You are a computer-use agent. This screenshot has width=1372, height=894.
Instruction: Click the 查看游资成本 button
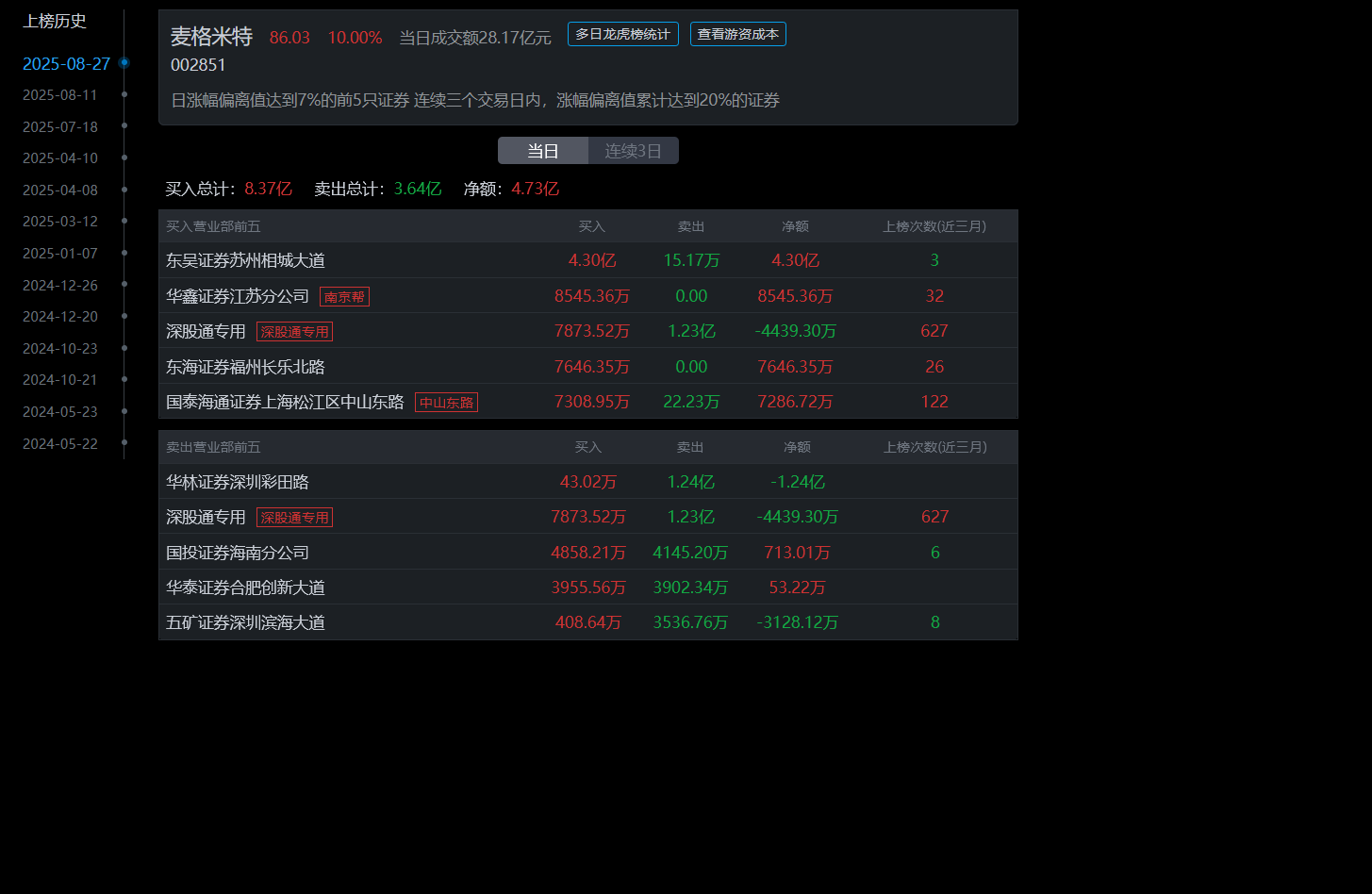pyautogui.click(x=737, y=34)
